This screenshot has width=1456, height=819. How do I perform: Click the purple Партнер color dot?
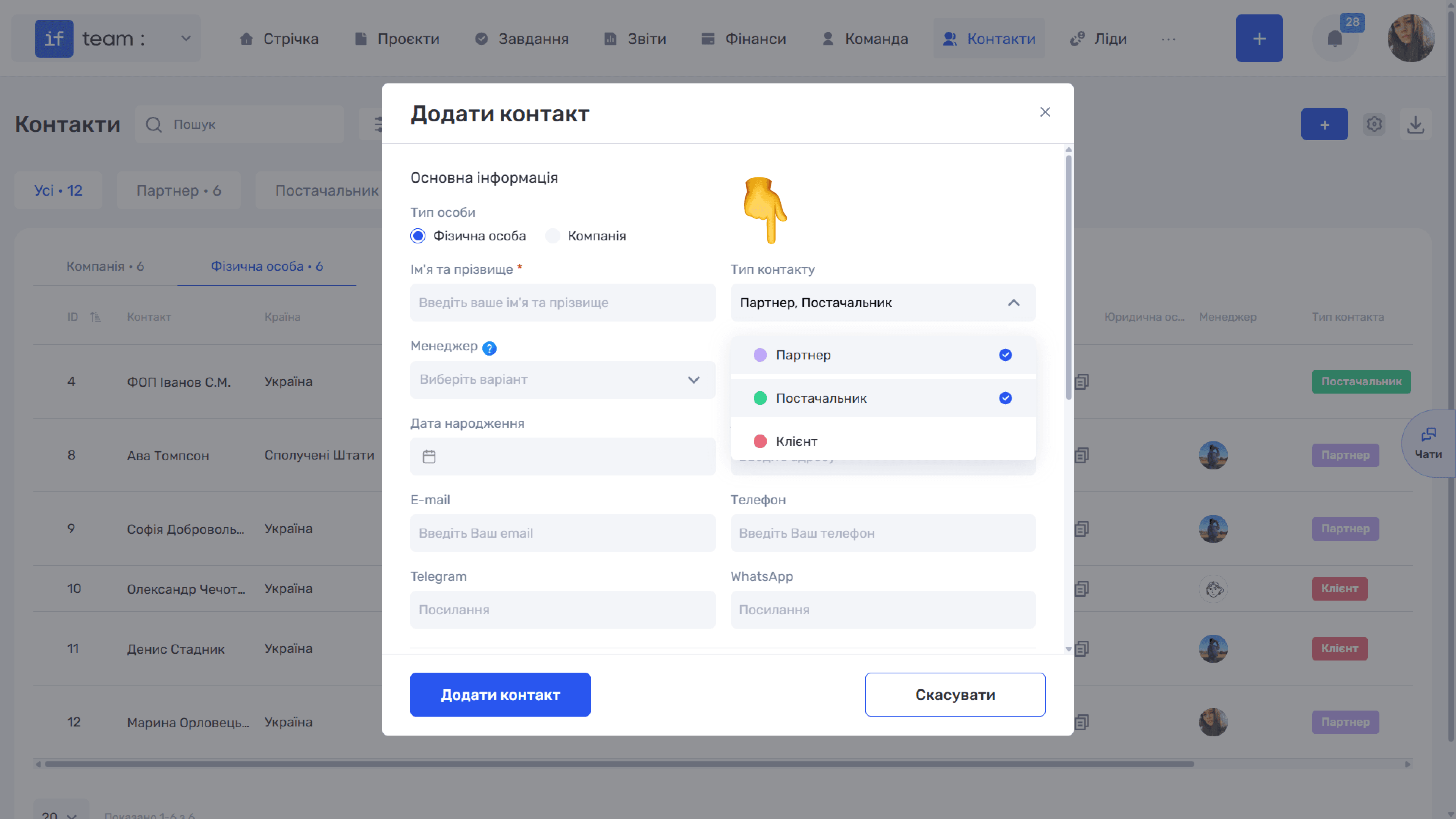point(760,355)
